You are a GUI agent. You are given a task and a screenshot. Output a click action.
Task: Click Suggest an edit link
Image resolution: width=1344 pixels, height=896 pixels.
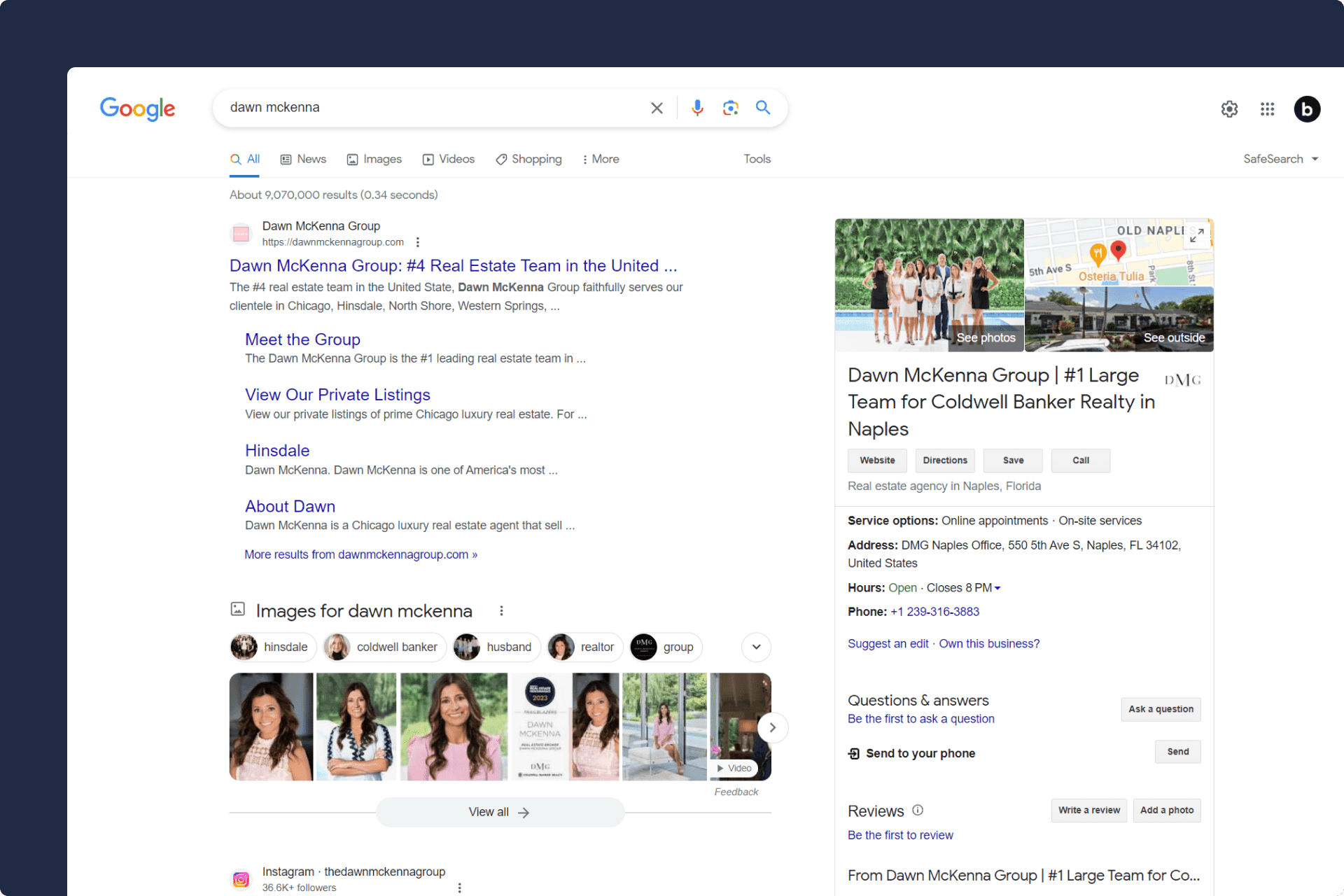click(888, 644)
